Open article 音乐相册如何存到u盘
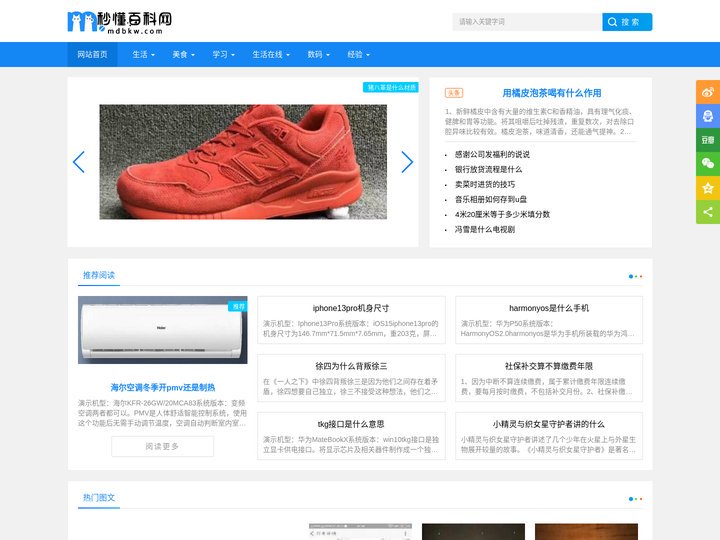Screen dimensions: 720x540 490,199
